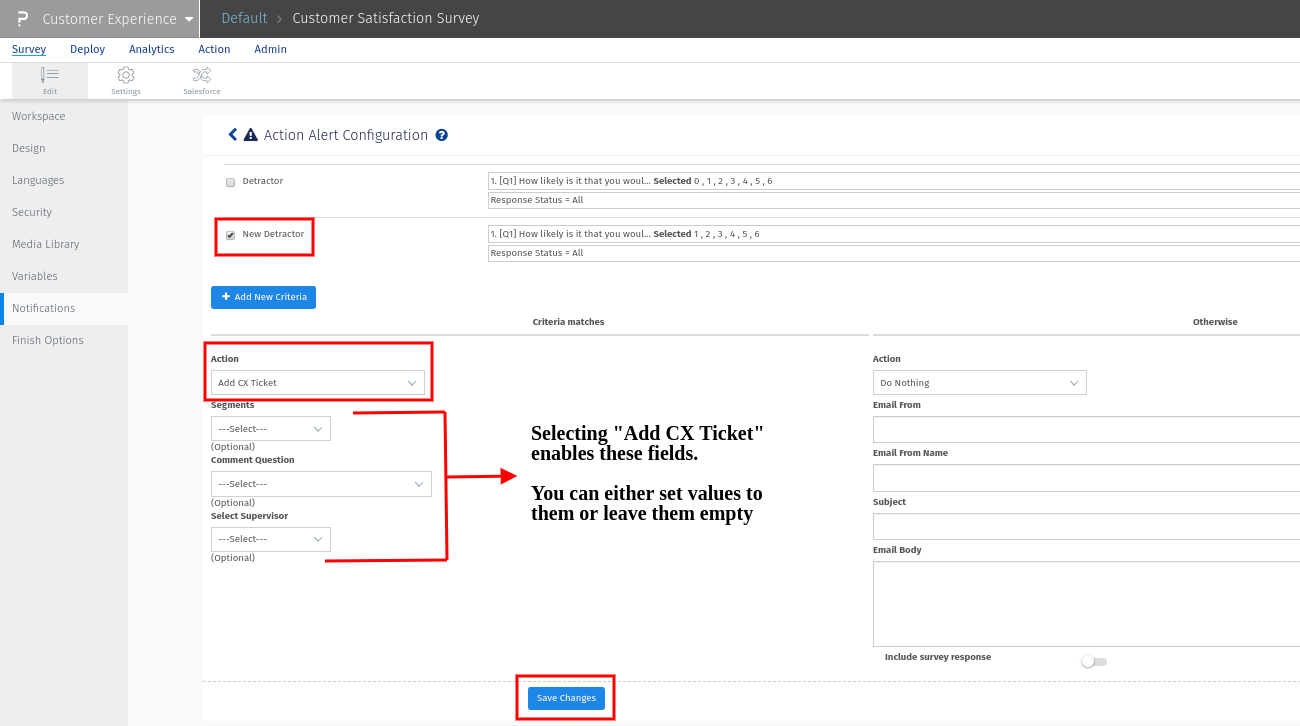Open the Salesforce integration icon

201,75
